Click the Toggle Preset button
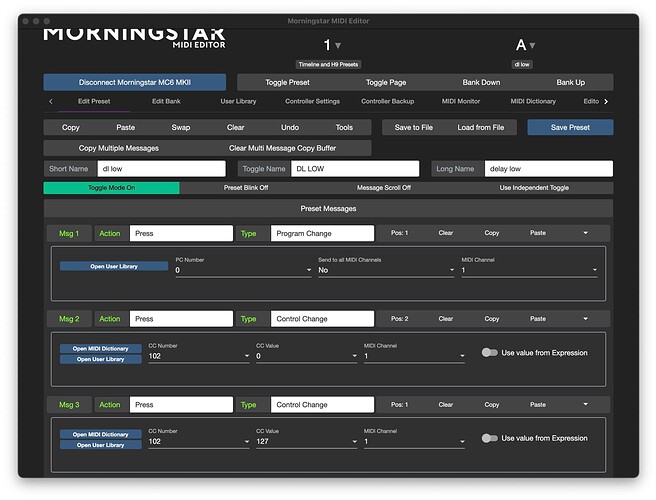The image size is (656, 500). pyautogui.click(x=287, y=82)
